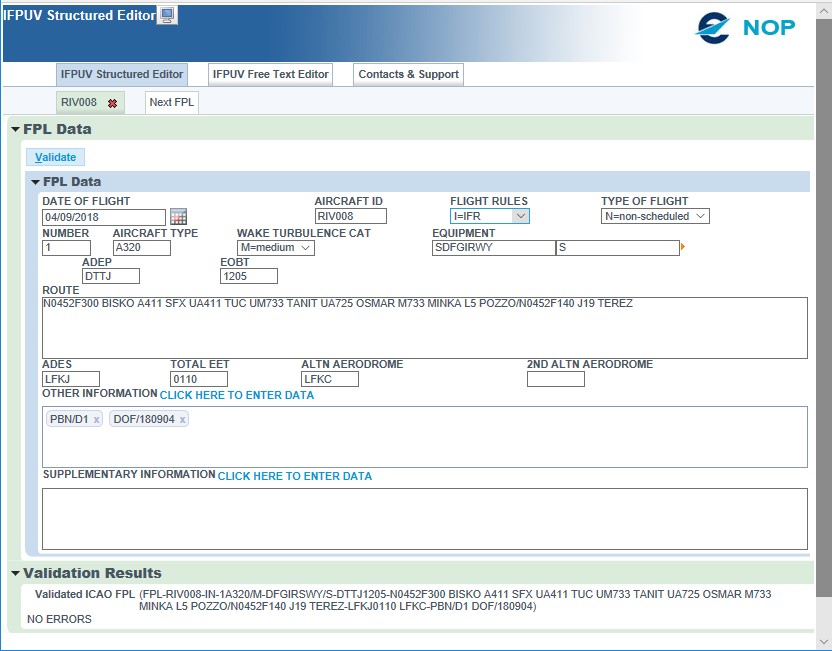The height and width of the screenshot is (651, 832).
Task: Focus the Date of Flight field
Action: pyautogui.click(x=104, y=217)
